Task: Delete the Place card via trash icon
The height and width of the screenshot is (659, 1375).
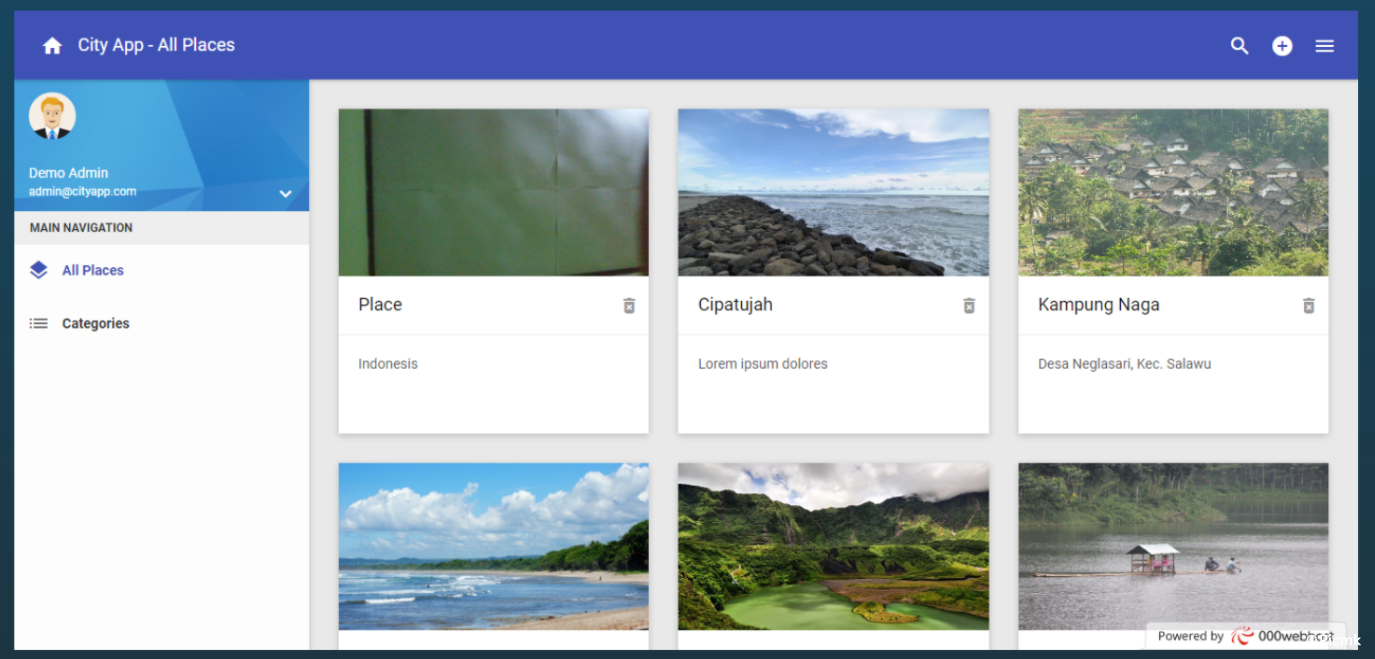Action: click(x=629, y=306)
